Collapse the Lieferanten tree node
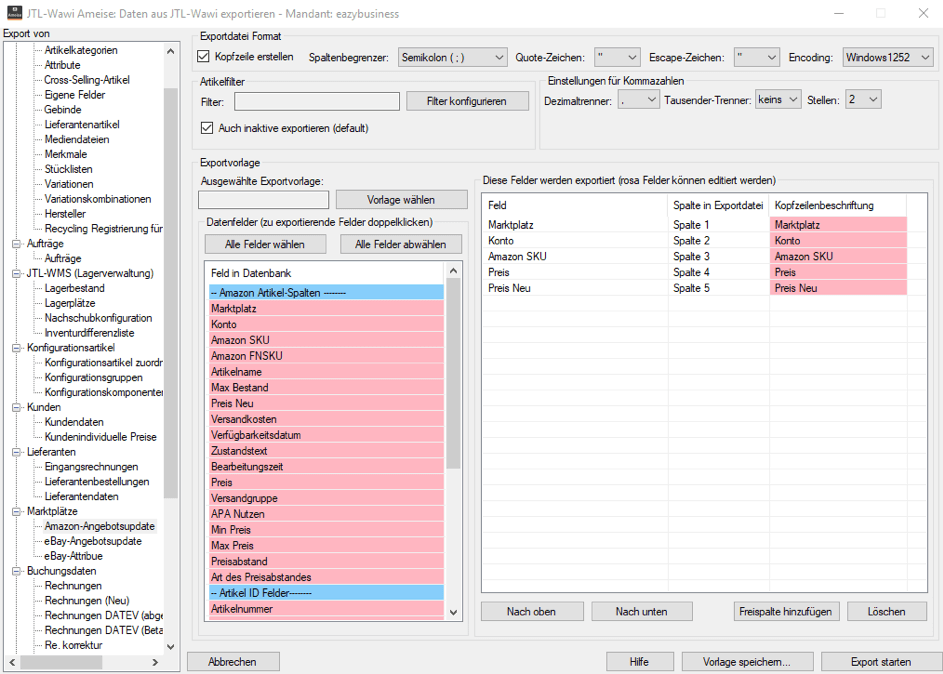Screen dimensions: 943x674 click(x=16, y=452)
